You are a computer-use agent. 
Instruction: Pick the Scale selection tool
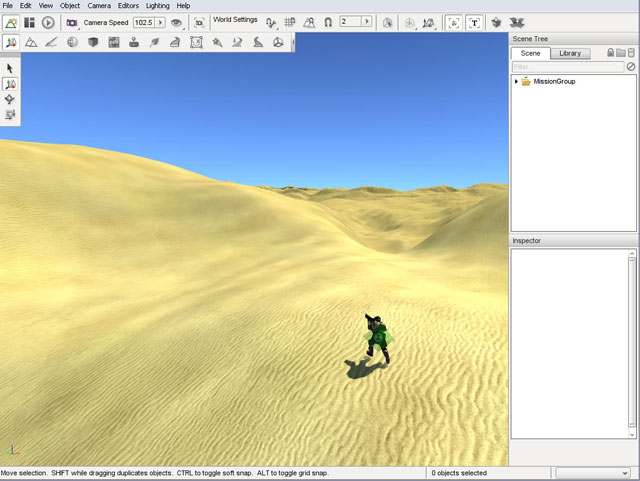click(x=10, y=115)
